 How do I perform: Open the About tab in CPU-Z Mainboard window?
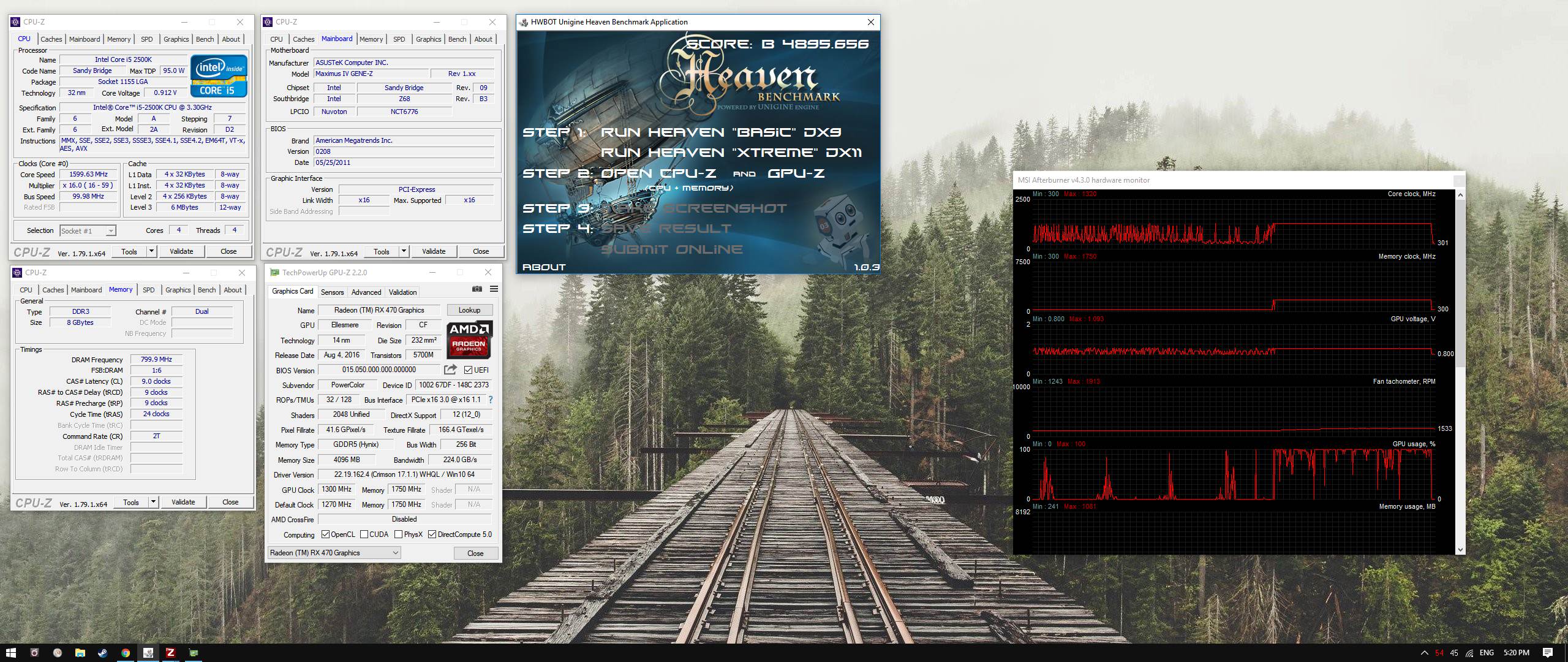click(x=483, y=39)
